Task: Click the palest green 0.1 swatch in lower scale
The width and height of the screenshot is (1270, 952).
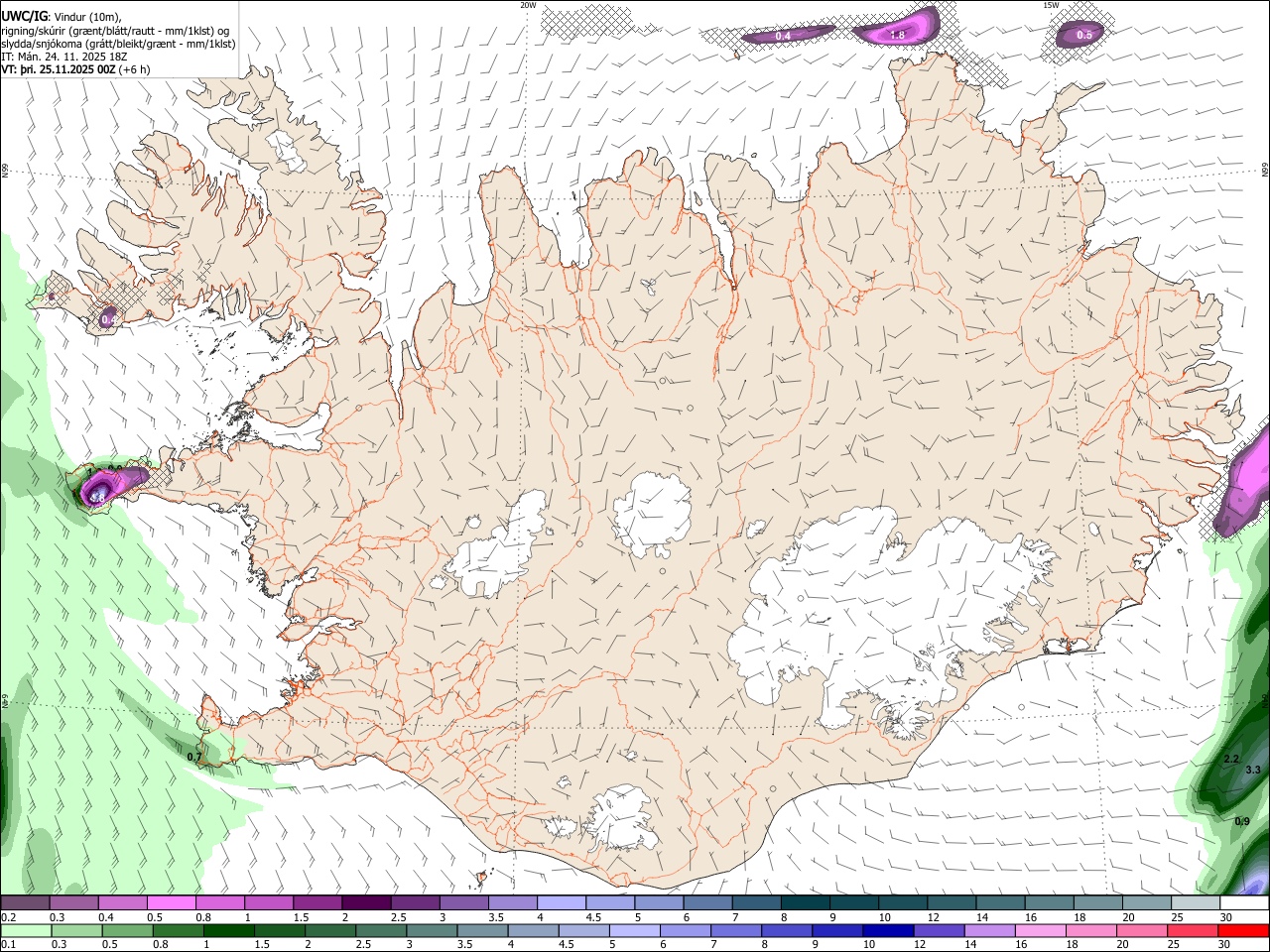Action: click(x=26, y=931)
